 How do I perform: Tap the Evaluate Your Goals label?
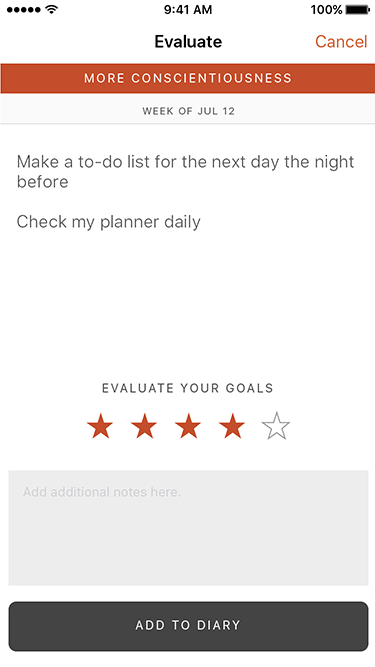coord(188,388)
